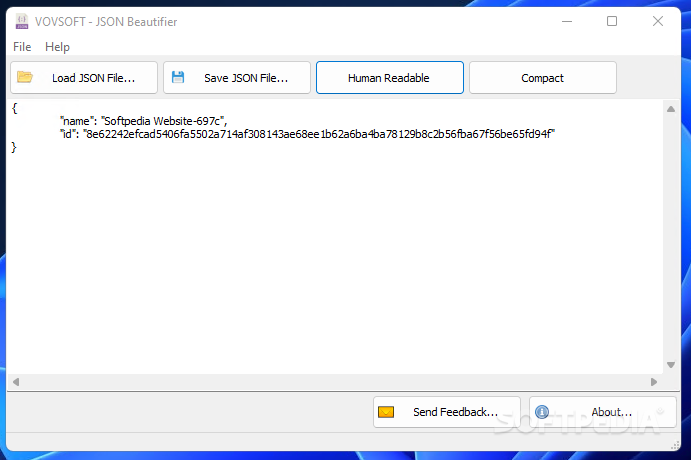Click the yellow folder icon on Load JSON File
The width and height of the screenshot is (691, 460).
click(x=25, y=77)
